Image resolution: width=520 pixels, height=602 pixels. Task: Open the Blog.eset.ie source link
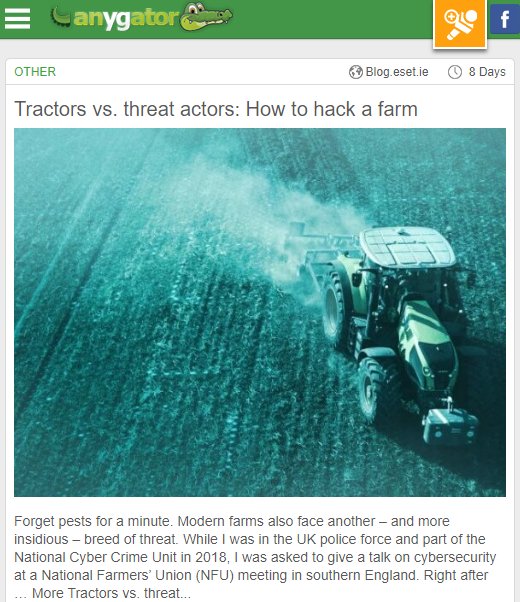click(397, 72)
